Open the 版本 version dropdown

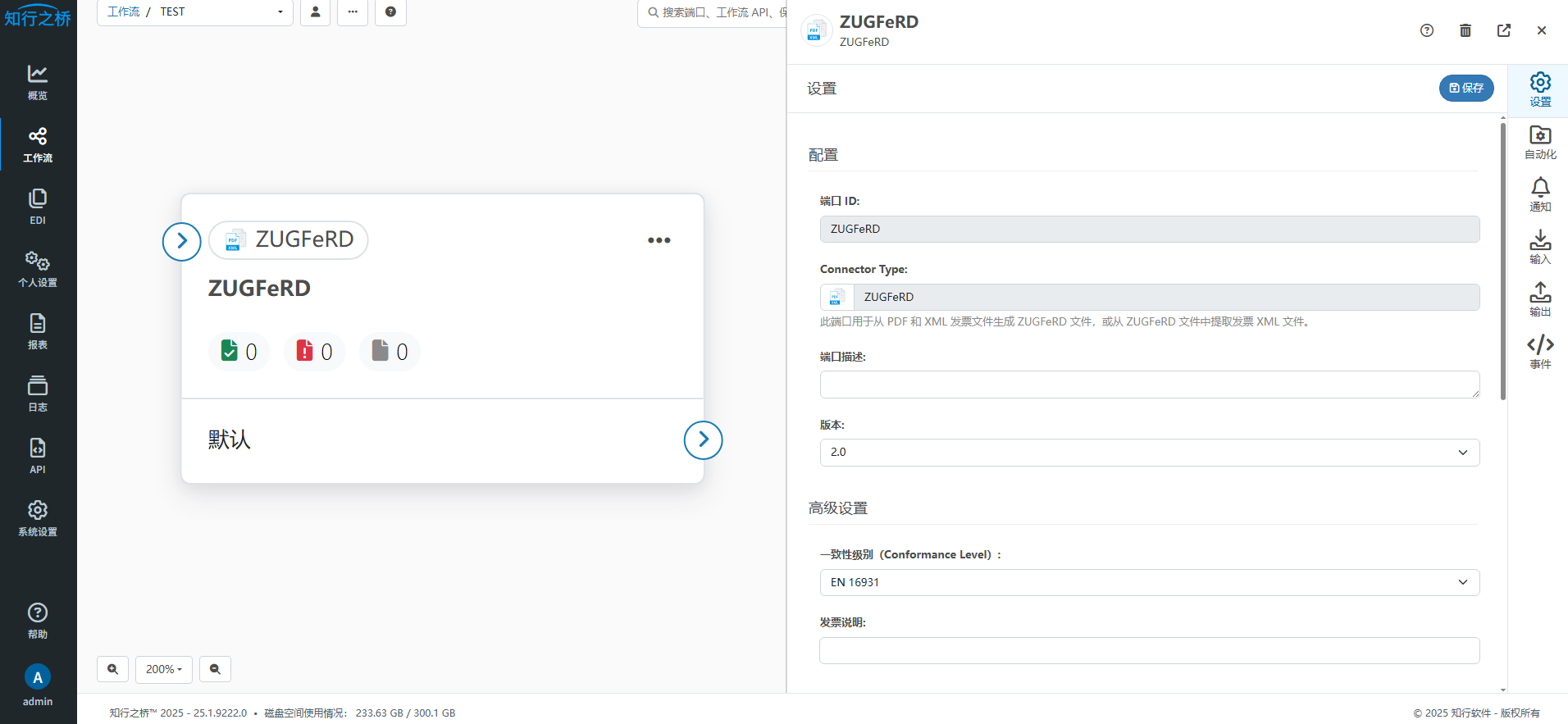[x=1149, y=453]
